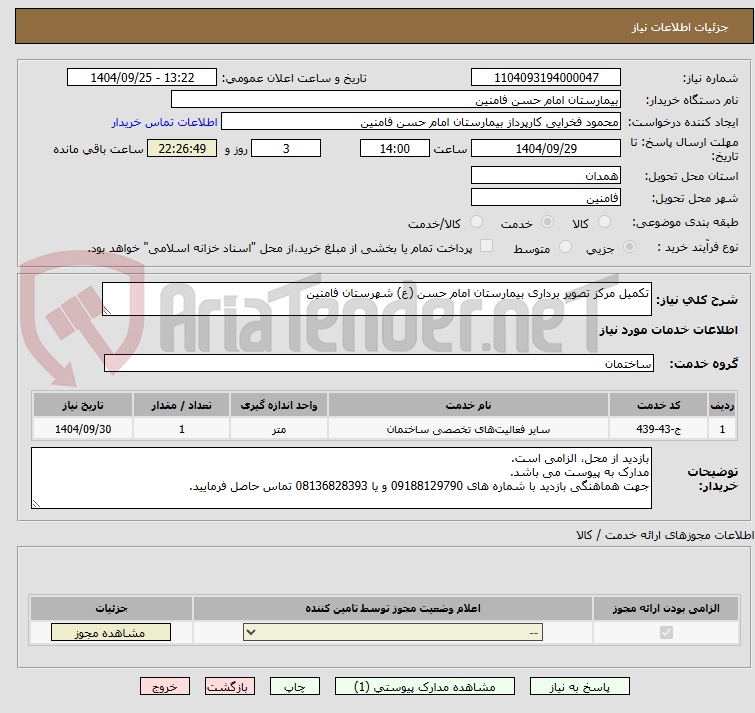Click the تعداد / مقدار column header
Viewport: 755px width, 713px height.
click(x=182, y=405)
